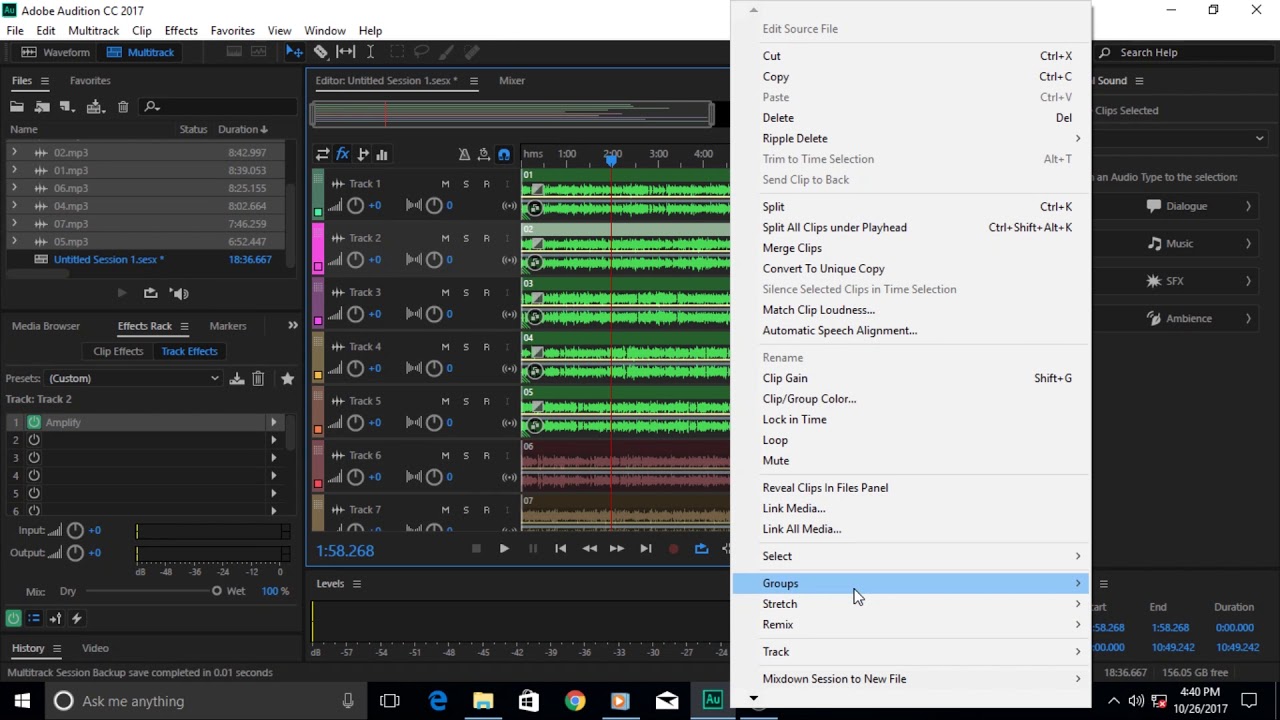Mute Track 4 with its M button
Image resolution: width=1280 pixels, height=720 pixels.
[x=445, y=346]
